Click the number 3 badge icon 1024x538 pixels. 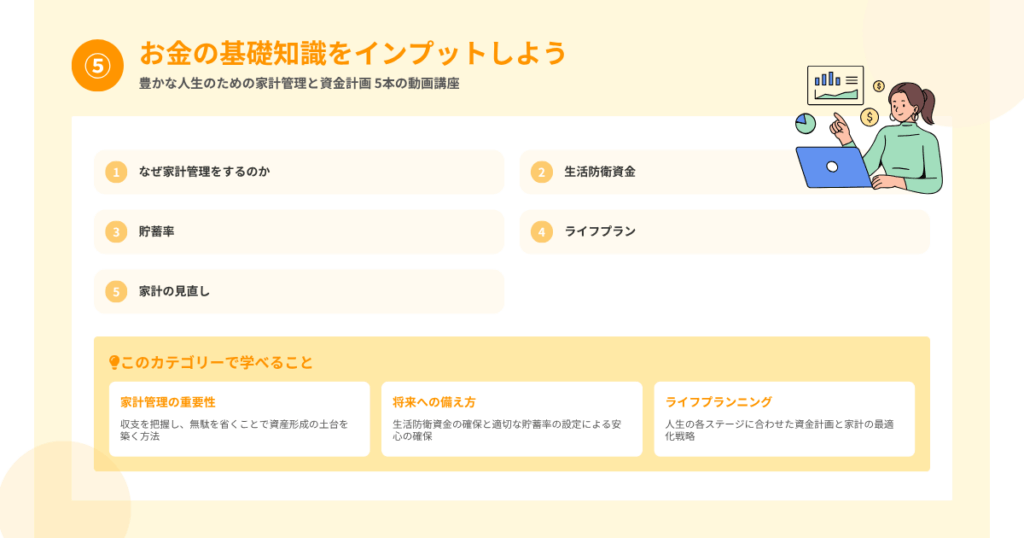click(117, 232)
